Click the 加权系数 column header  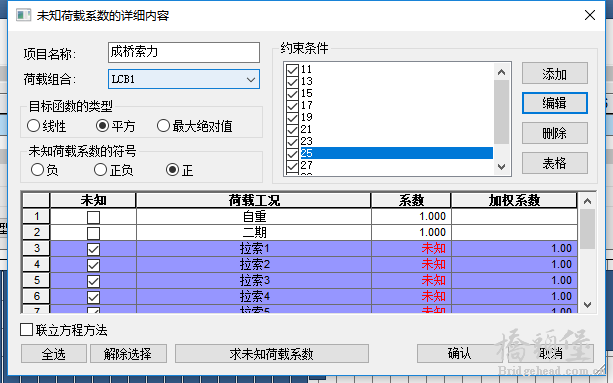pyautogui.click(x=514, y=200)
